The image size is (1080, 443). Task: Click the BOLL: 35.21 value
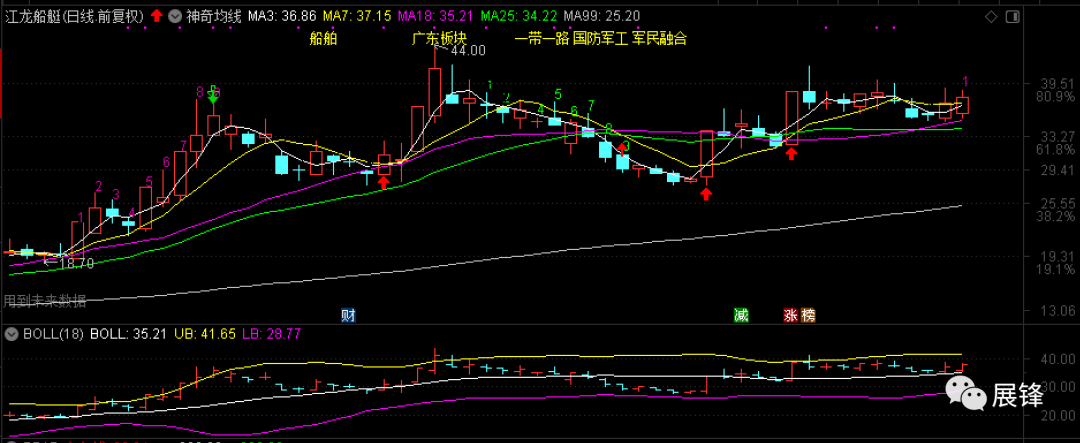tap(129, 334)
